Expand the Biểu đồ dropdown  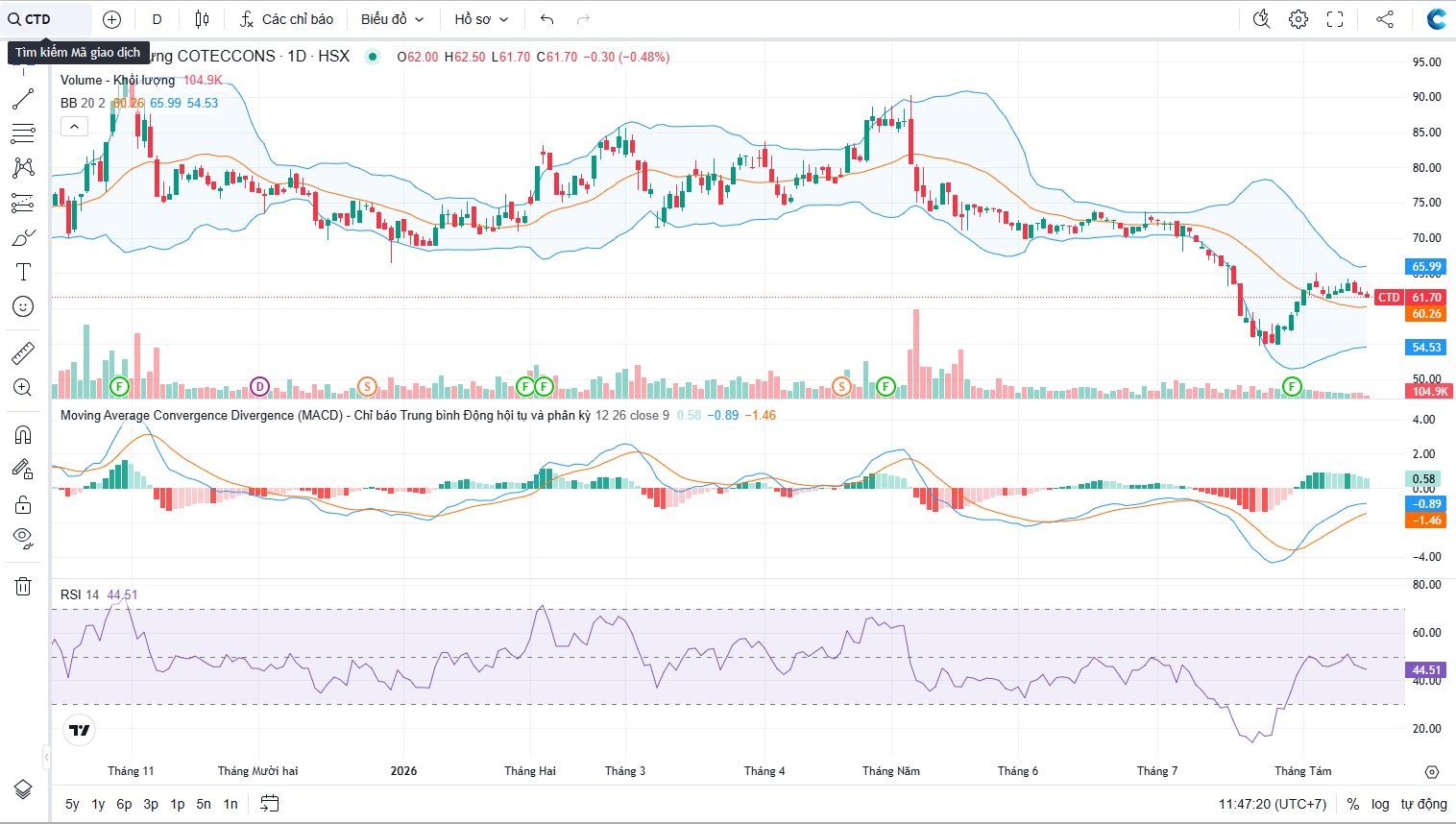[x=392, y=19]
